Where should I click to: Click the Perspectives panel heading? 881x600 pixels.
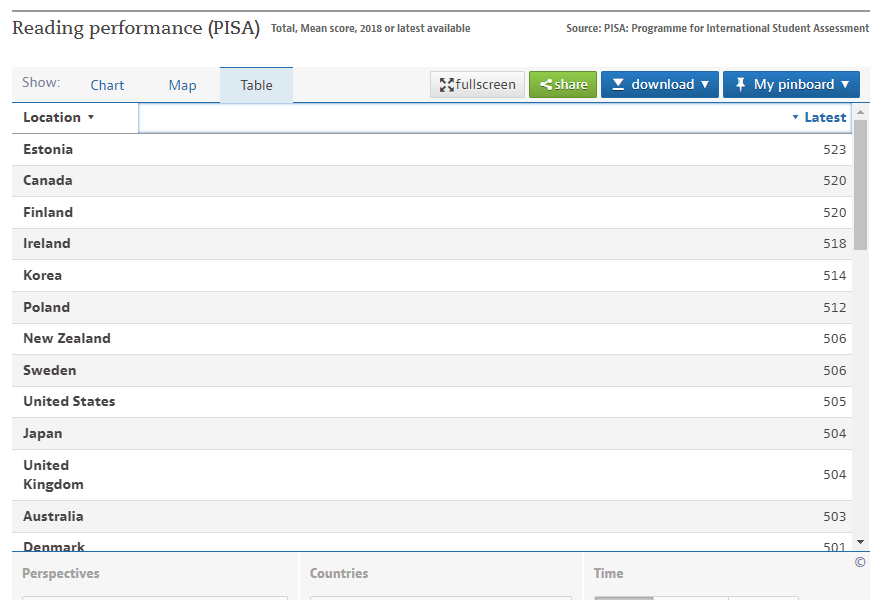click(x=61, y=574)
